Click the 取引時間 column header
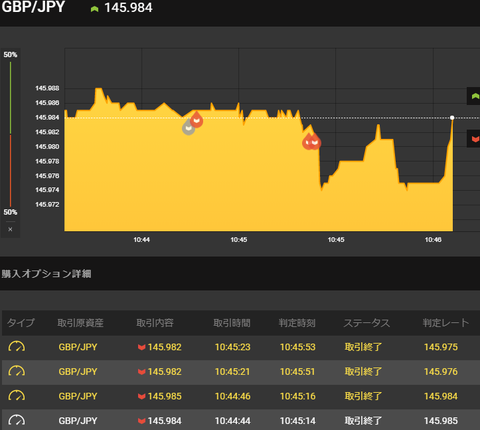Screen dimensions: 480x430 [232, 323]
